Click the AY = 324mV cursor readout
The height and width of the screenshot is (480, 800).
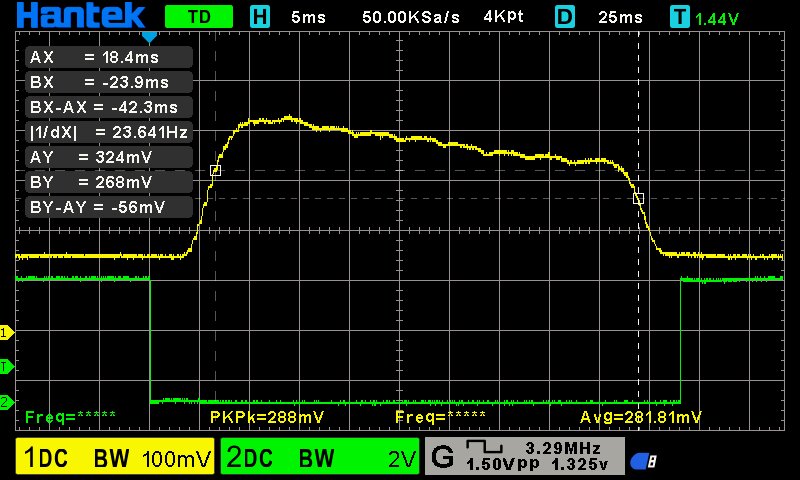click(x=109, y=157)
